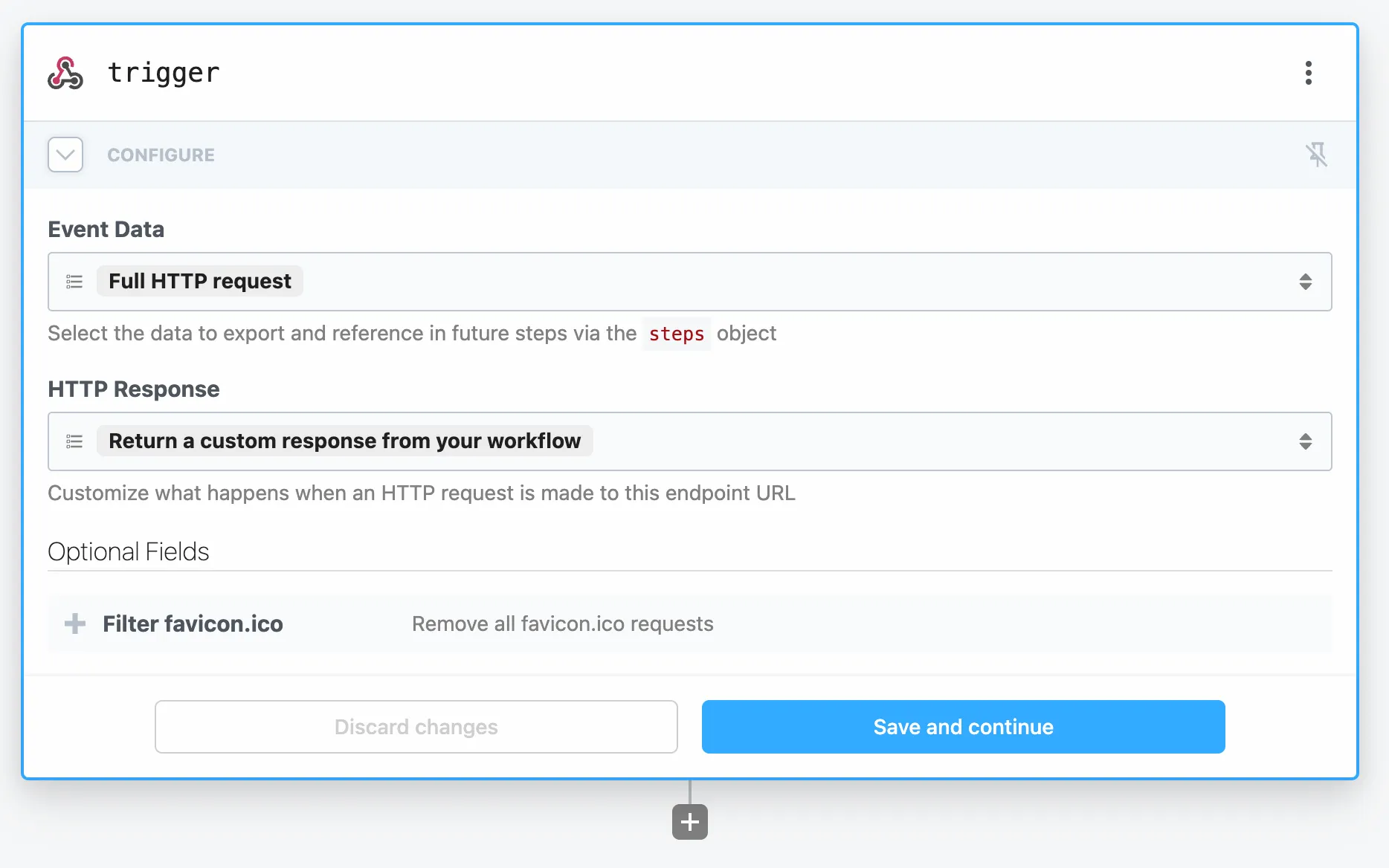Toggle the pin state of the Configure panel

[1318, 155]
